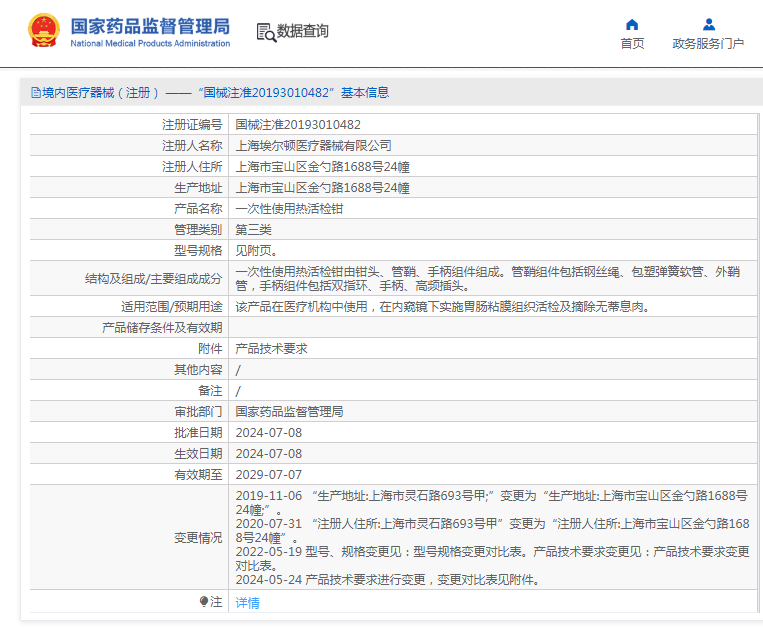Click the National Medical Products Administration subtitle
The height and width of the screenshot is (630, 763).
pyautogui.click(x=150, y=44)
